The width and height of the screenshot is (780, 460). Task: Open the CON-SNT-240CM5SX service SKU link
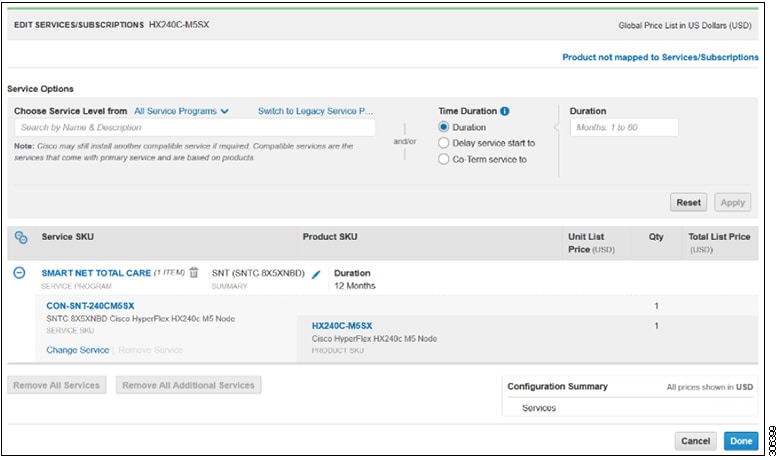click(90, 306)
